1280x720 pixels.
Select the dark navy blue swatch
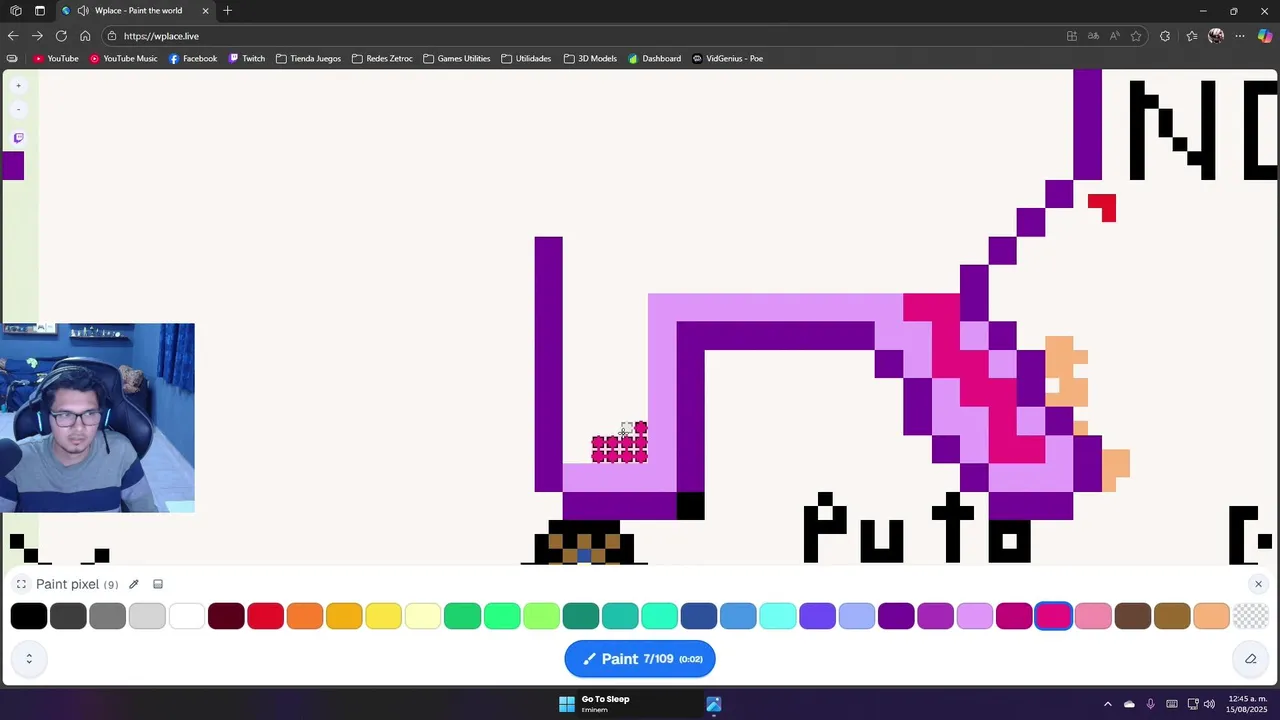pyautogui.click(x=699, y=616)
